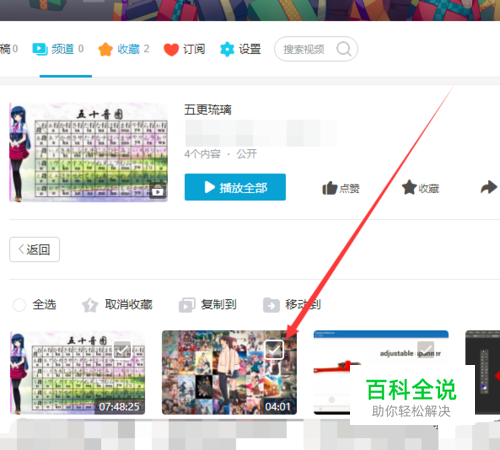Open the adjustable spanner video thumbnail
Image resolution: width=500 pixels, height=450 pixels.
click(381, 372)
